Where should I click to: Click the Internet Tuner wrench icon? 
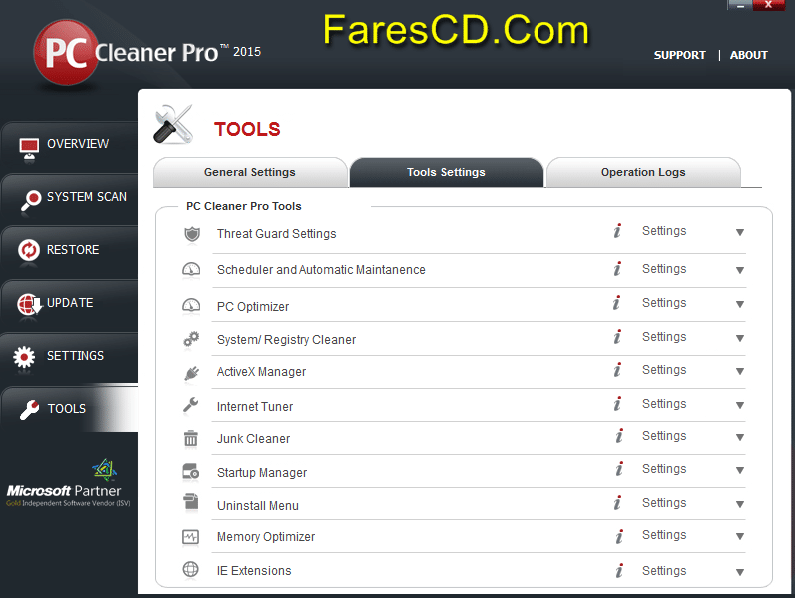[x=191, y=405]
